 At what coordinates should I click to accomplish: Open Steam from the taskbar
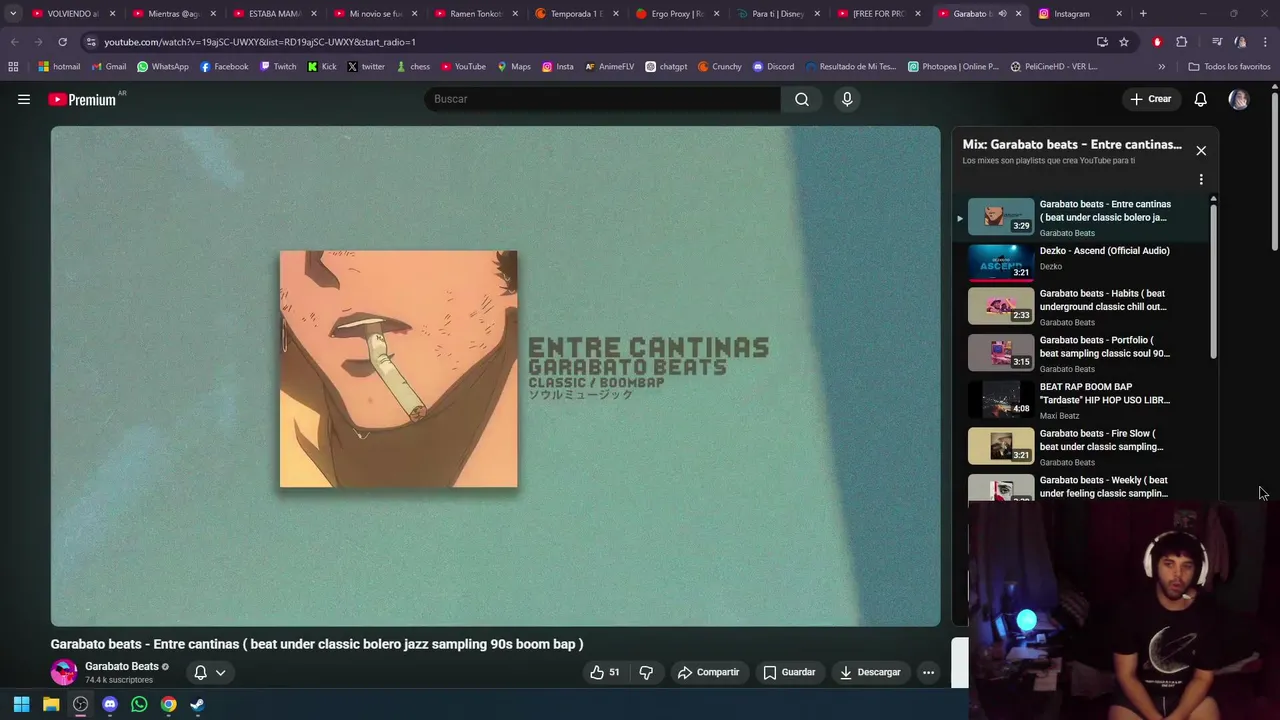197,704
